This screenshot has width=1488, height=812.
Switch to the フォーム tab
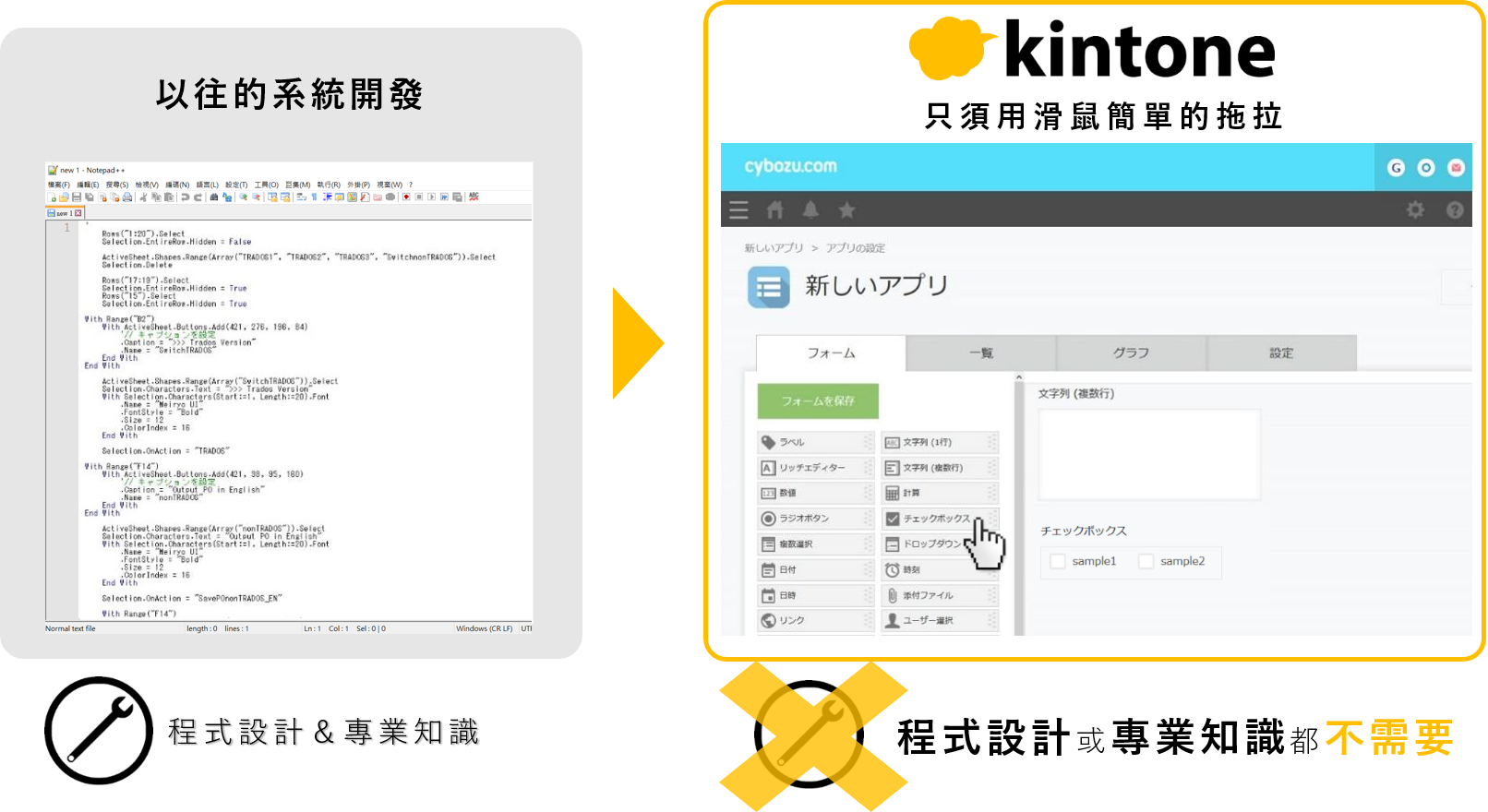(x=831, y=353)
